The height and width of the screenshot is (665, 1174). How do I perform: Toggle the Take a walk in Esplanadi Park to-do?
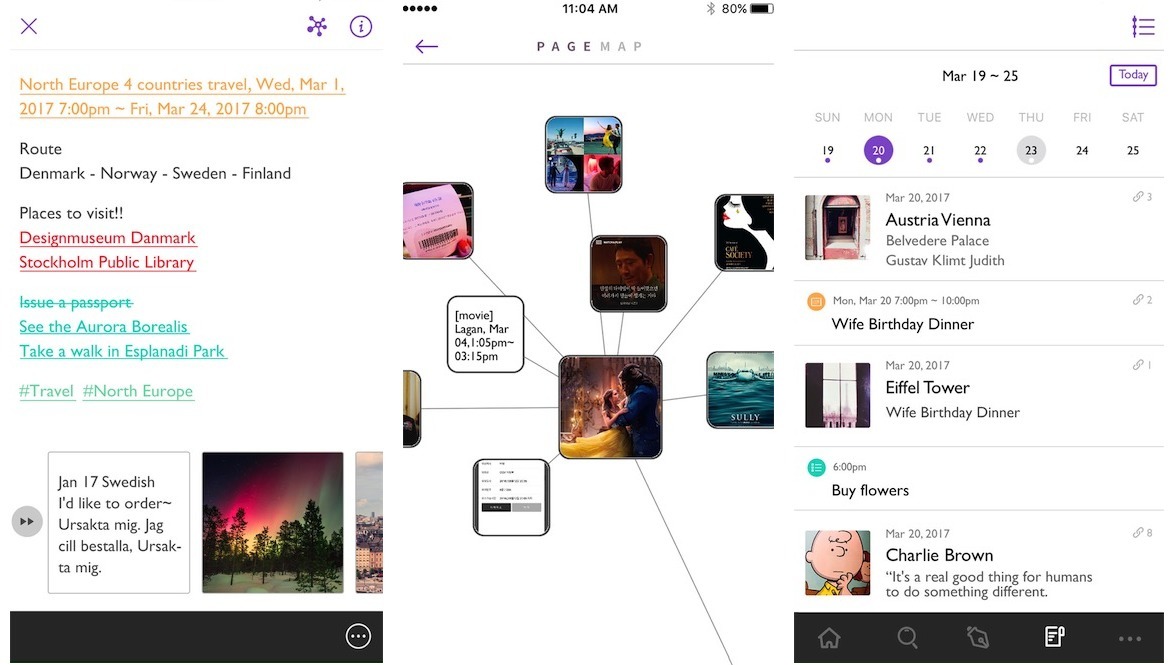pyautogui.click(x=122, y=351)
